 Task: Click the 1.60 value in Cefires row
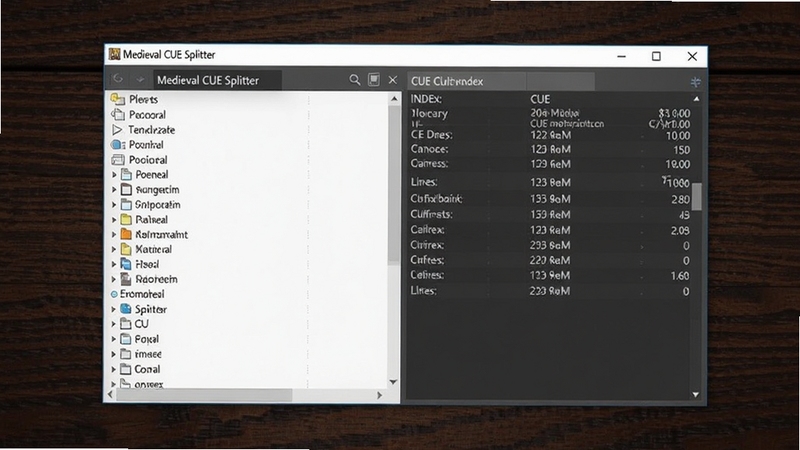coord(680,276)
